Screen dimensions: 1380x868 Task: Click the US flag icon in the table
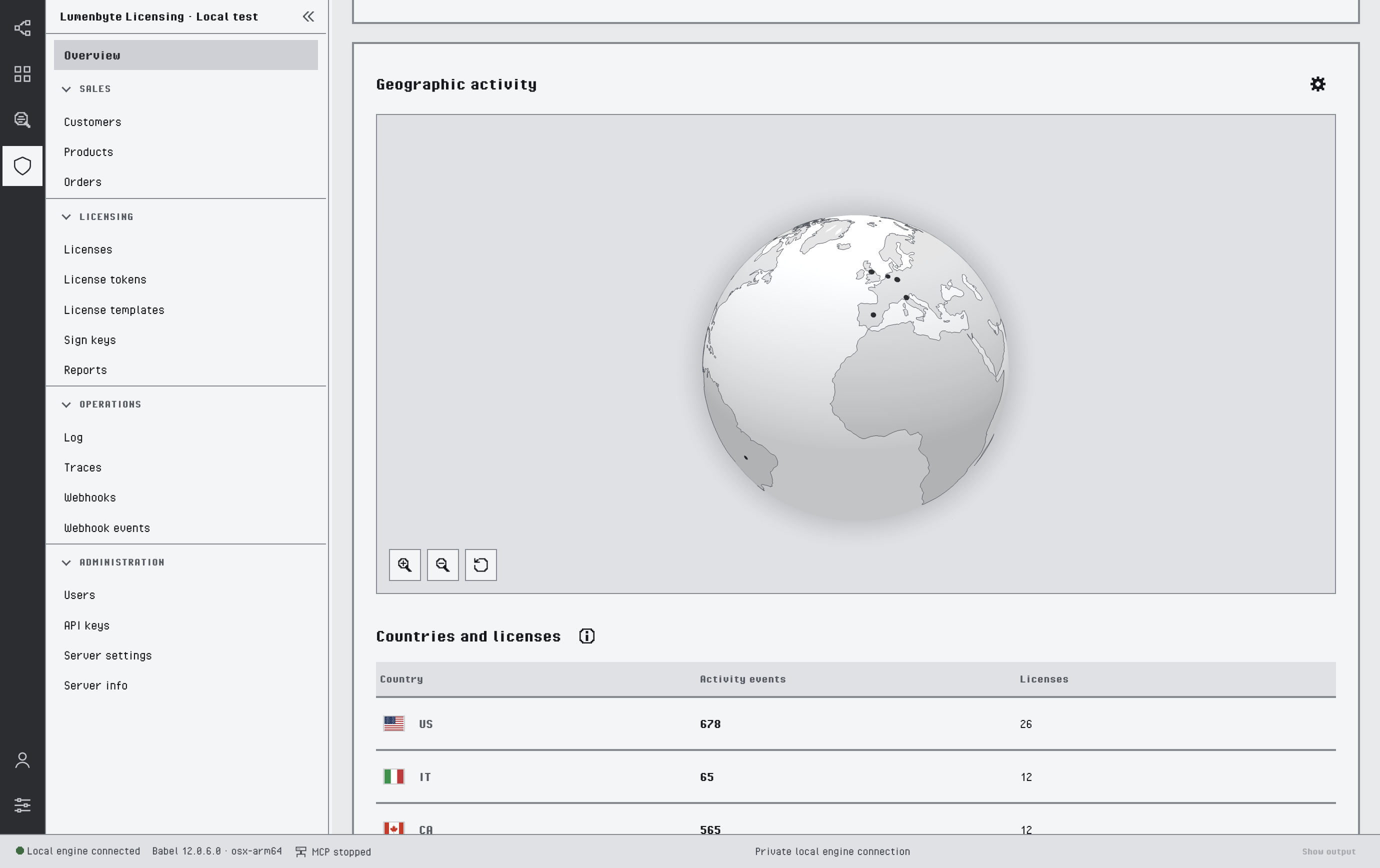pyautogui.click(x=393, y=723)
